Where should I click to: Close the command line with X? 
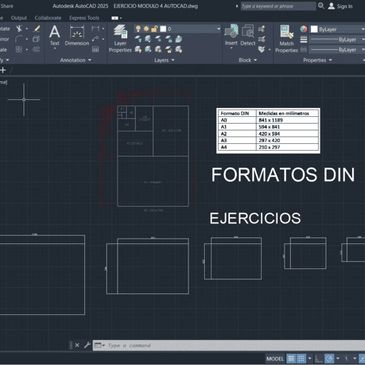pyautogui.click(x=77, y=345)
